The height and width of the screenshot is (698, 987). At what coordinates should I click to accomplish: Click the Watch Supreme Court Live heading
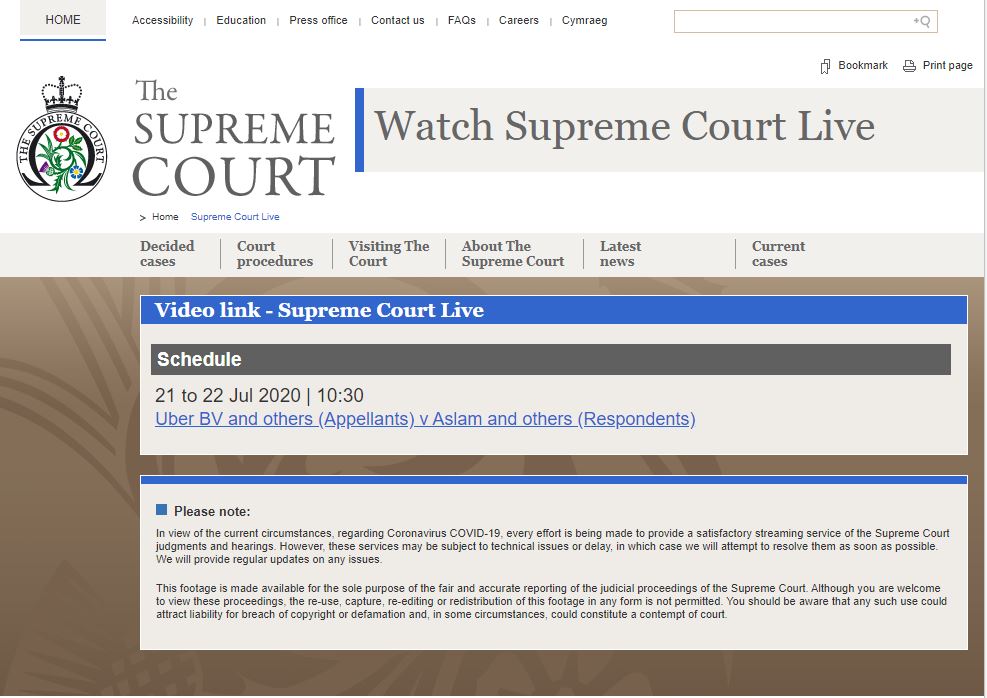[624, 126]
